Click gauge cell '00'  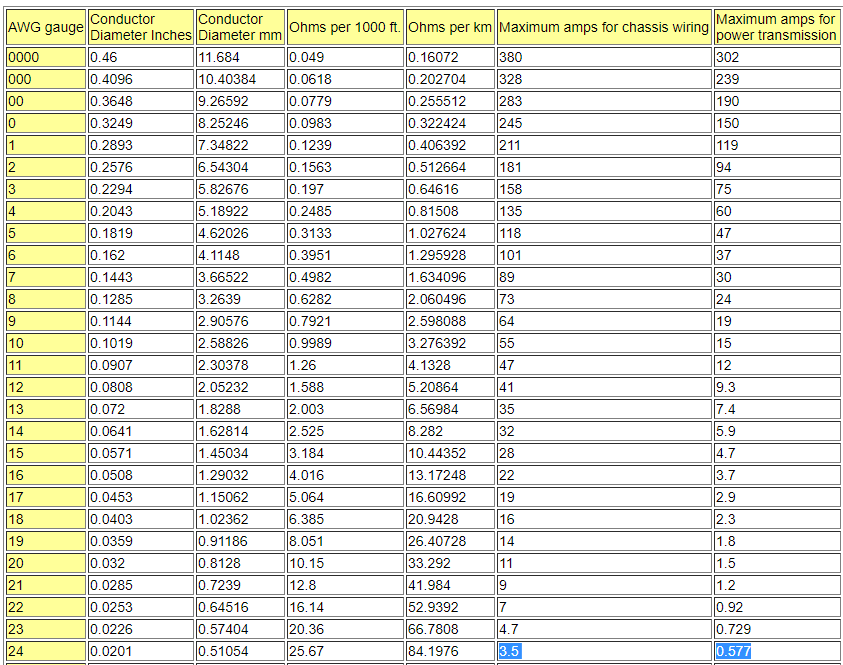pos(46,101)
